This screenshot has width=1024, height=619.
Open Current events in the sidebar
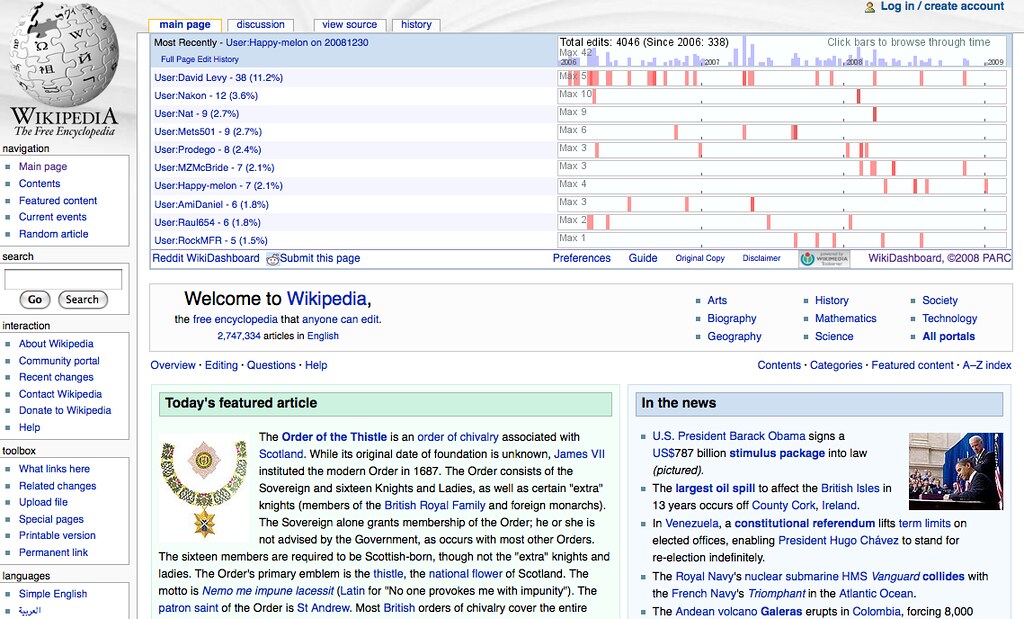click(x=52, y=217)
